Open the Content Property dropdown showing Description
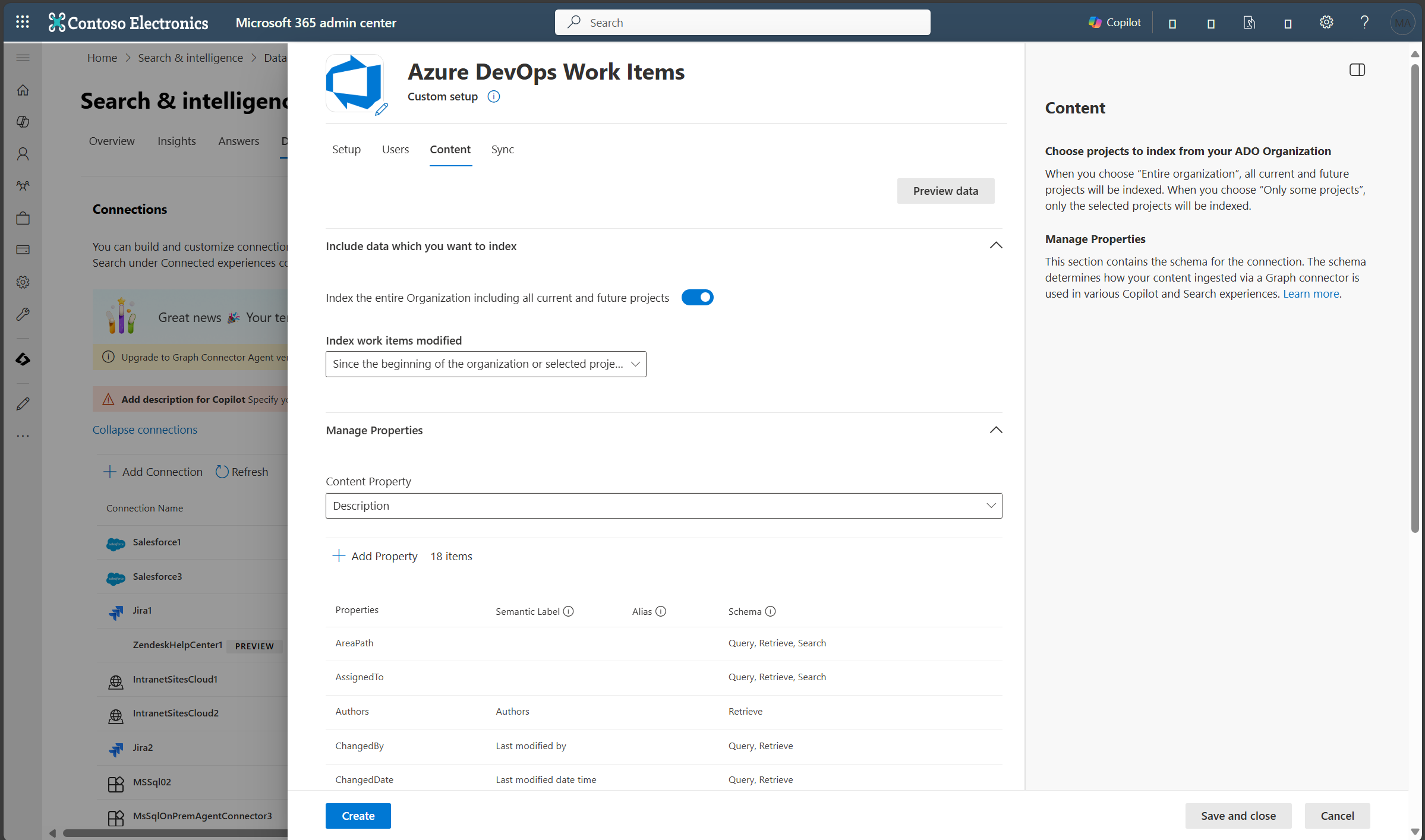Screen dimensions: 1425x840 pyautogui.click(x=663, y=506)
